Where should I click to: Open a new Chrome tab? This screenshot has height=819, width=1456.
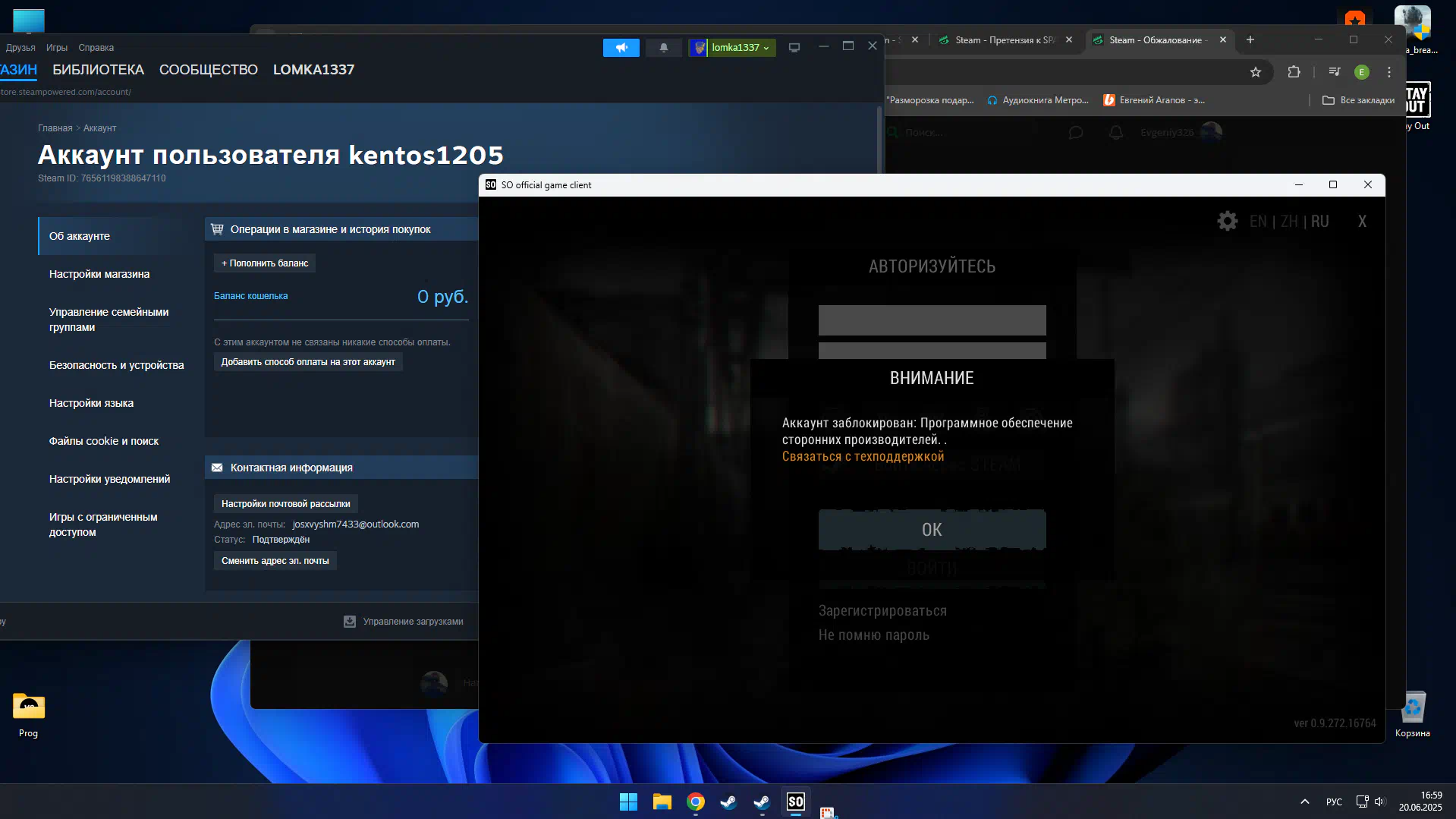point(1250,40)
